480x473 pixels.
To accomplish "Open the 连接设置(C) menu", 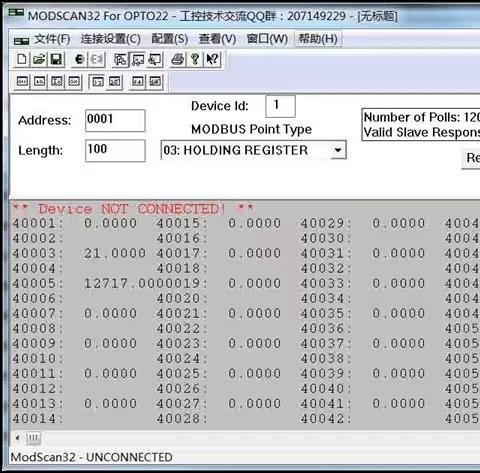I will pyautogui.click(x=111, y=39).
